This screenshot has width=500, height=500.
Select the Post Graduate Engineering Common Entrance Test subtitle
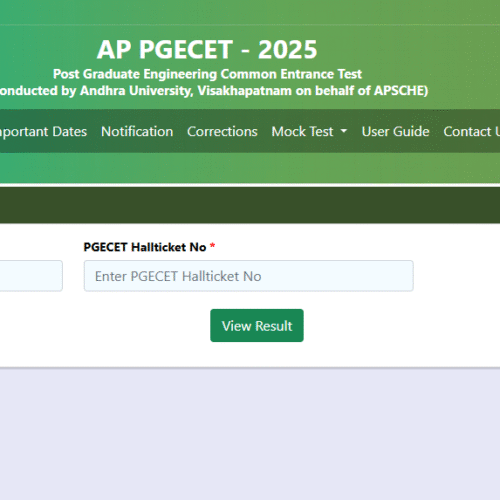[x=207, y=74]
